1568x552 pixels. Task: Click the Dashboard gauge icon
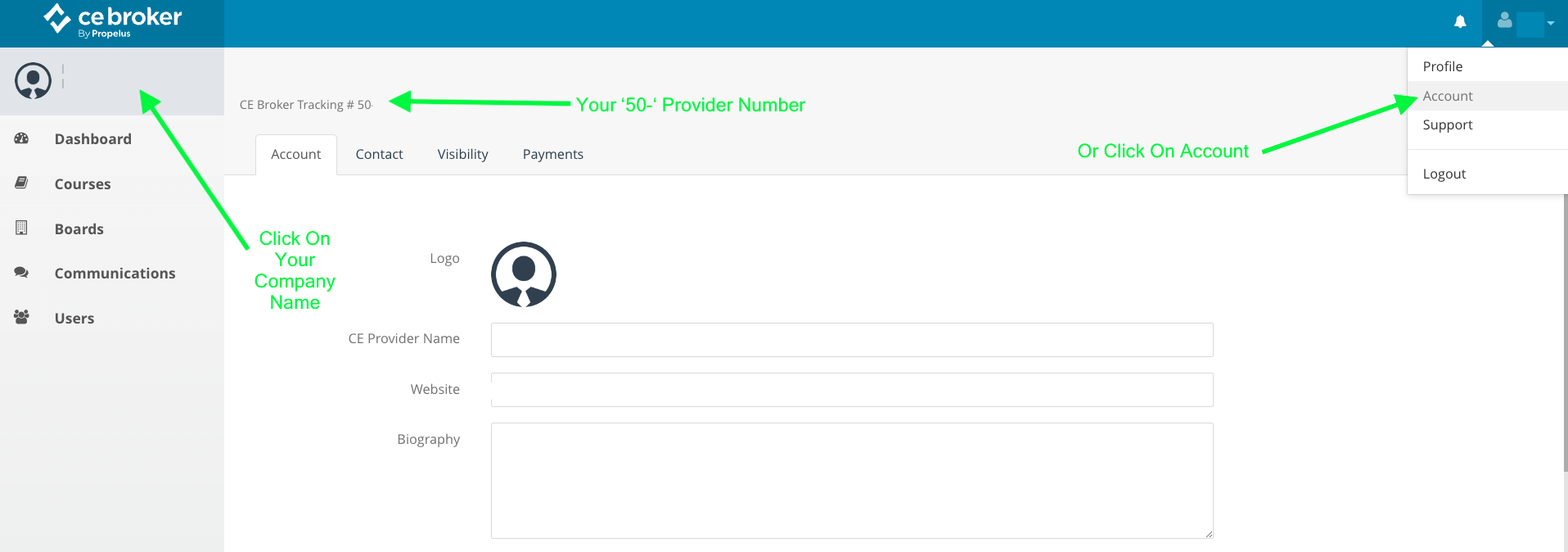pos(22,138)
